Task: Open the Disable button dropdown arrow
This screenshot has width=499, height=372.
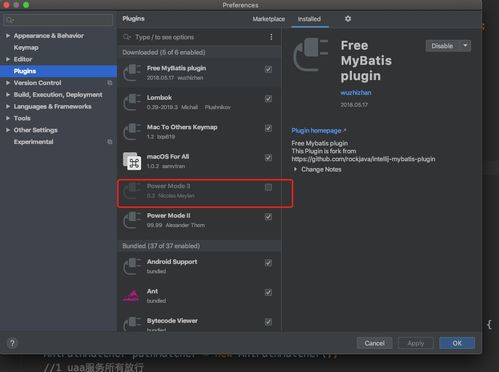Action: click(465, 46)
